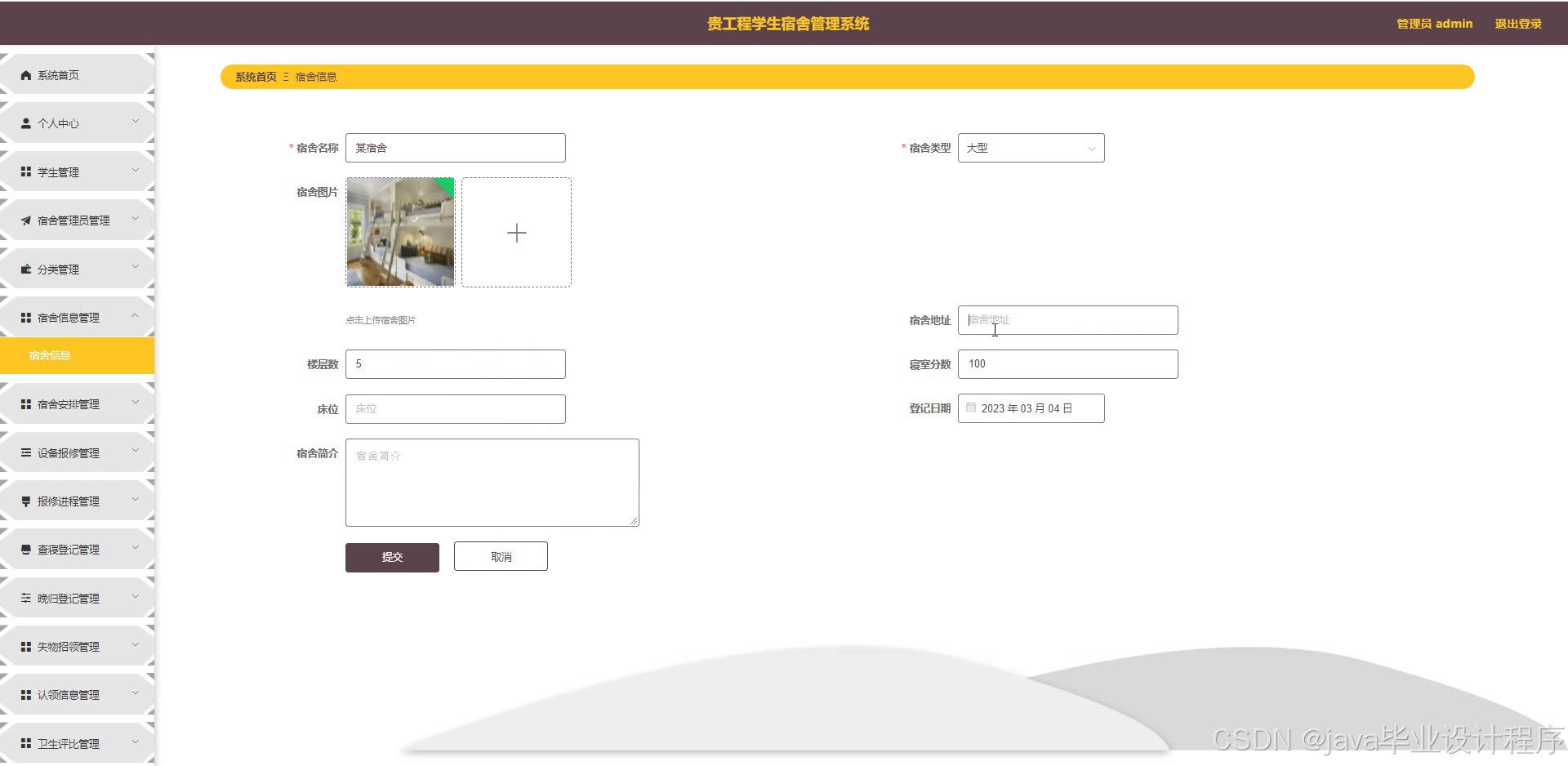Image resolution: width=1568 pixels, height=766 pixels.
Task: Click the uploaded dormitory photo thumbnail
Action: point(400,232)
